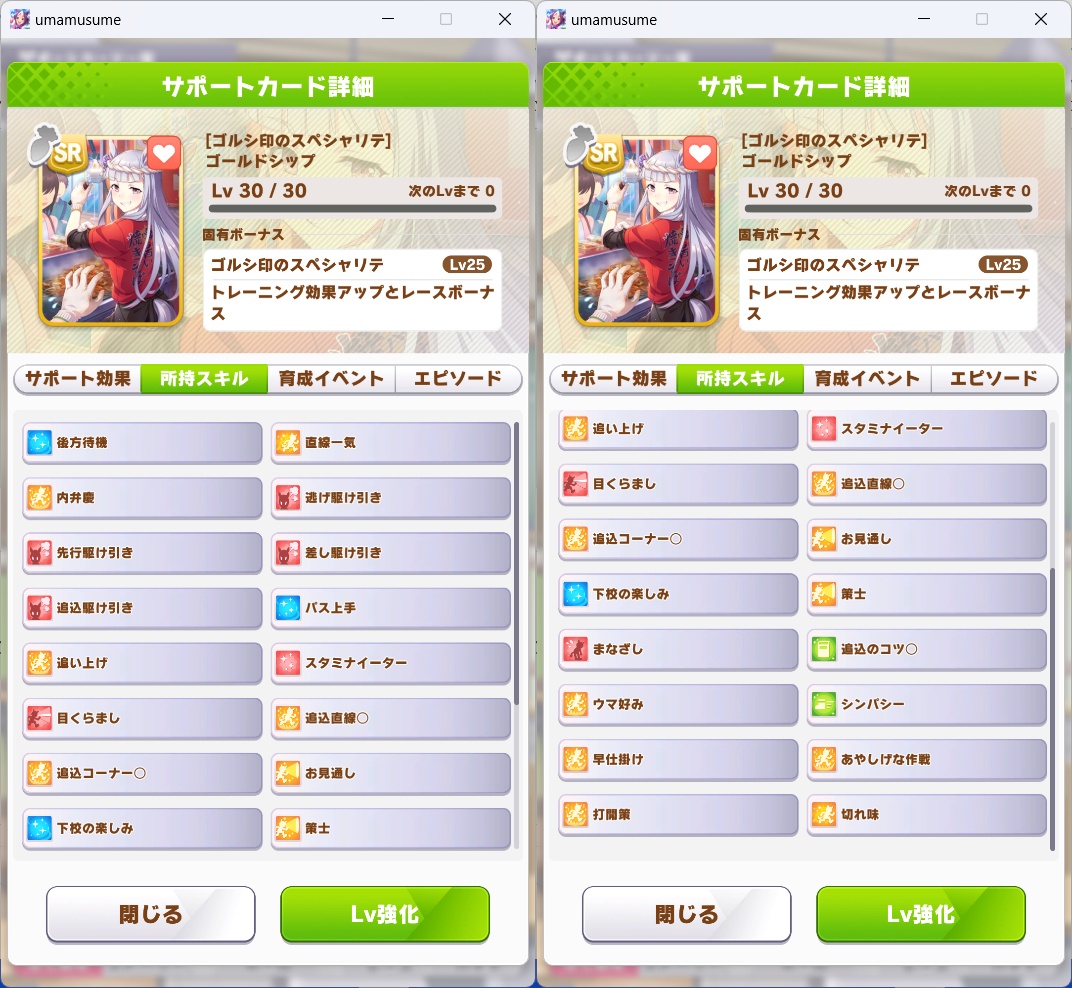Click the Gold Ship card thumbnail on left
The image size is (1072, 988).
[x=112, y=229]
